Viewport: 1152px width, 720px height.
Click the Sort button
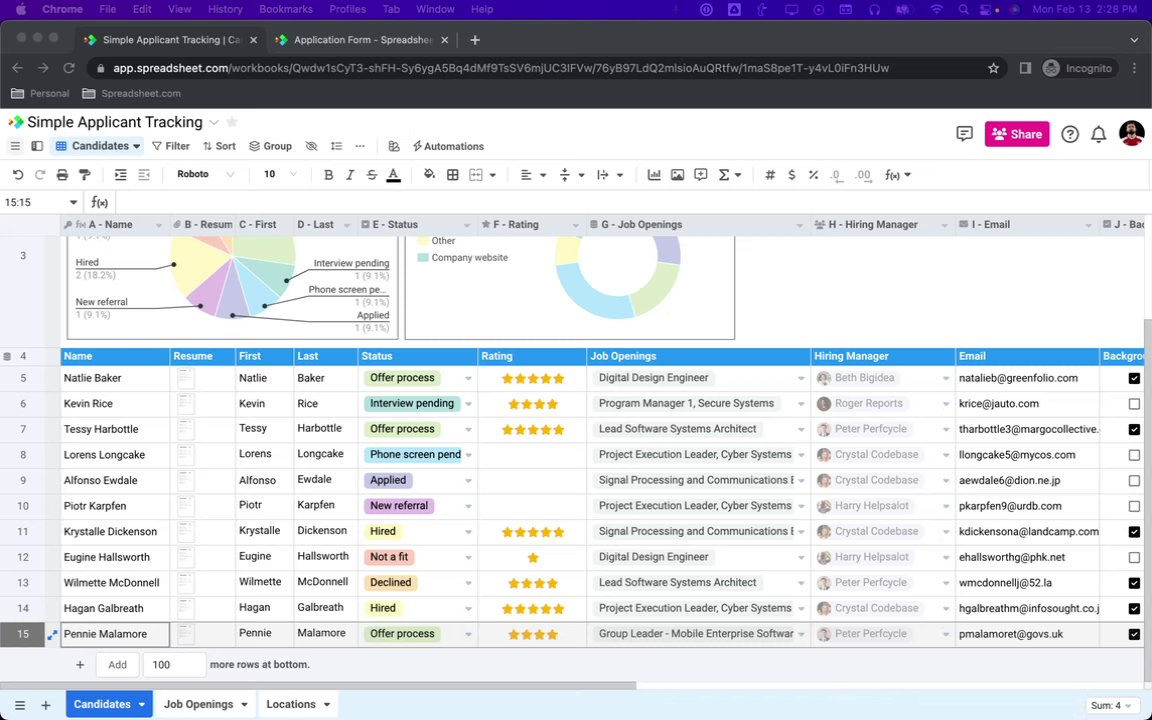tap(219, 146)
